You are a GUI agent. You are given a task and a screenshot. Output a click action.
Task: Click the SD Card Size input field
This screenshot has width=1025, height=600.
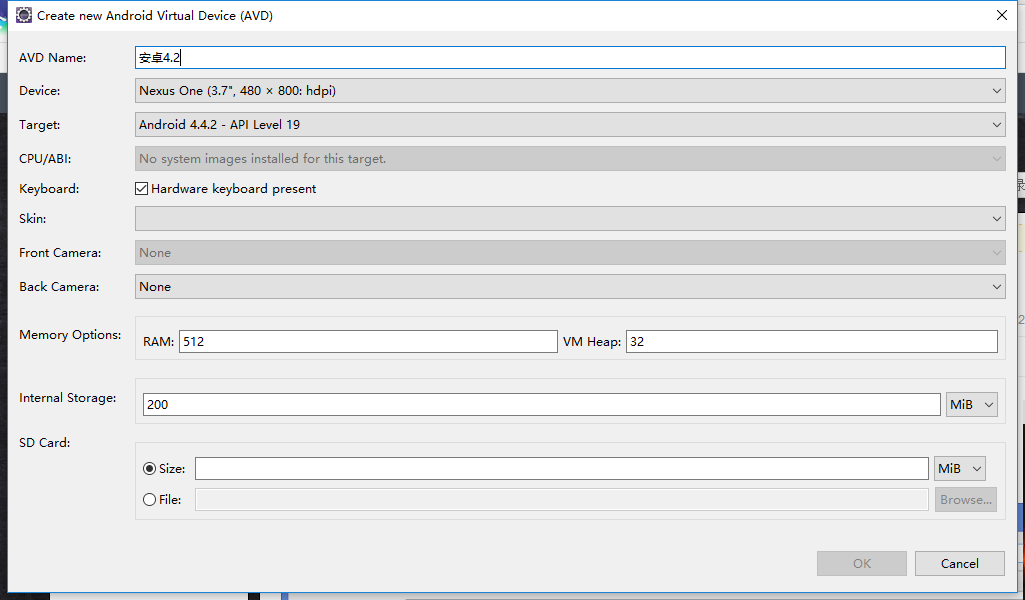pos(562,469)
